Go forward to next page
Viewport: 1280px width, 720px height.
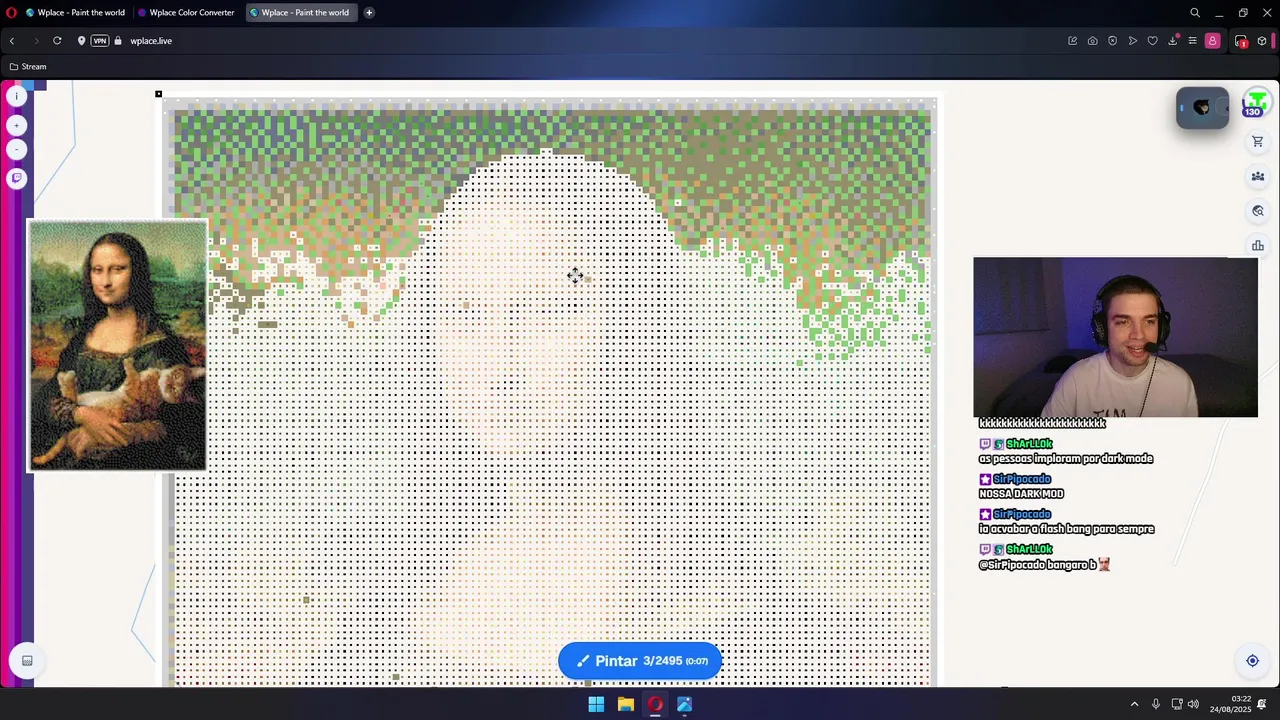[35, 41]
